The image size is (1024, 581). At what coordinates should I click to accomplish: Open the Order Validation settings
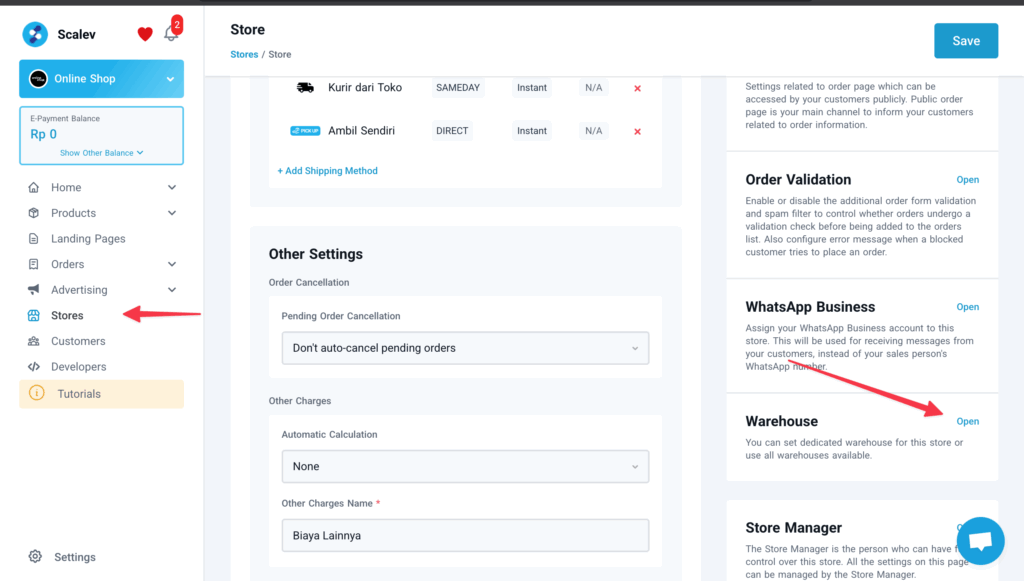(967, 180)
